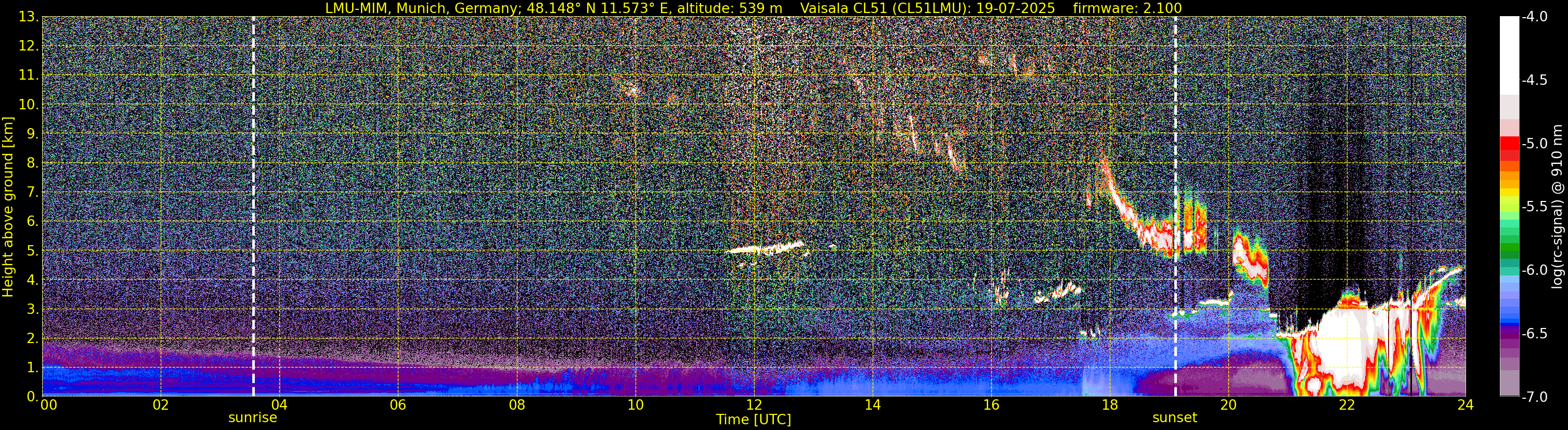Click the '18' time tick label

[1110, 405]
